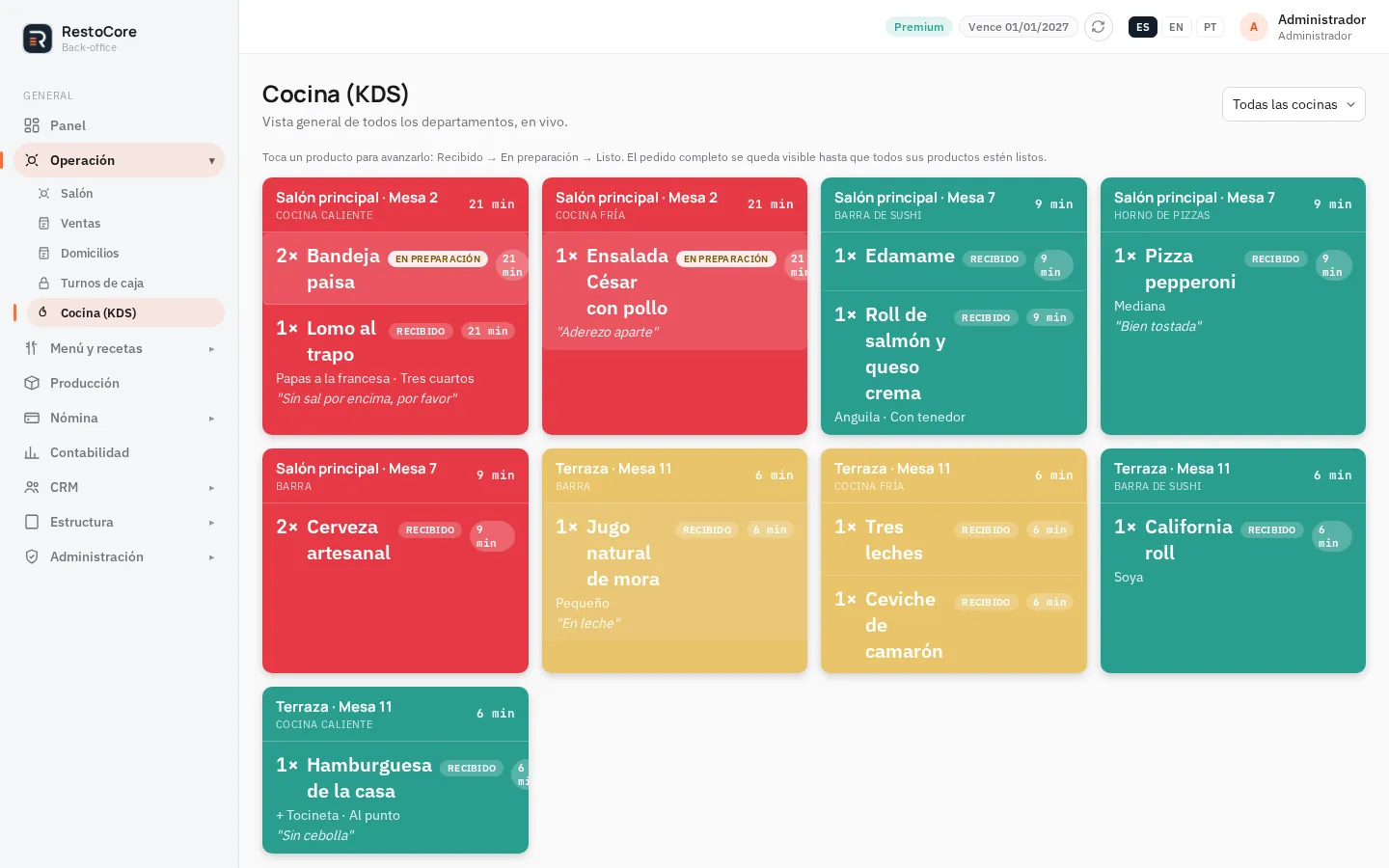Open the Panel dashboard icon
Screen dimensions: 1389x868
32,125
